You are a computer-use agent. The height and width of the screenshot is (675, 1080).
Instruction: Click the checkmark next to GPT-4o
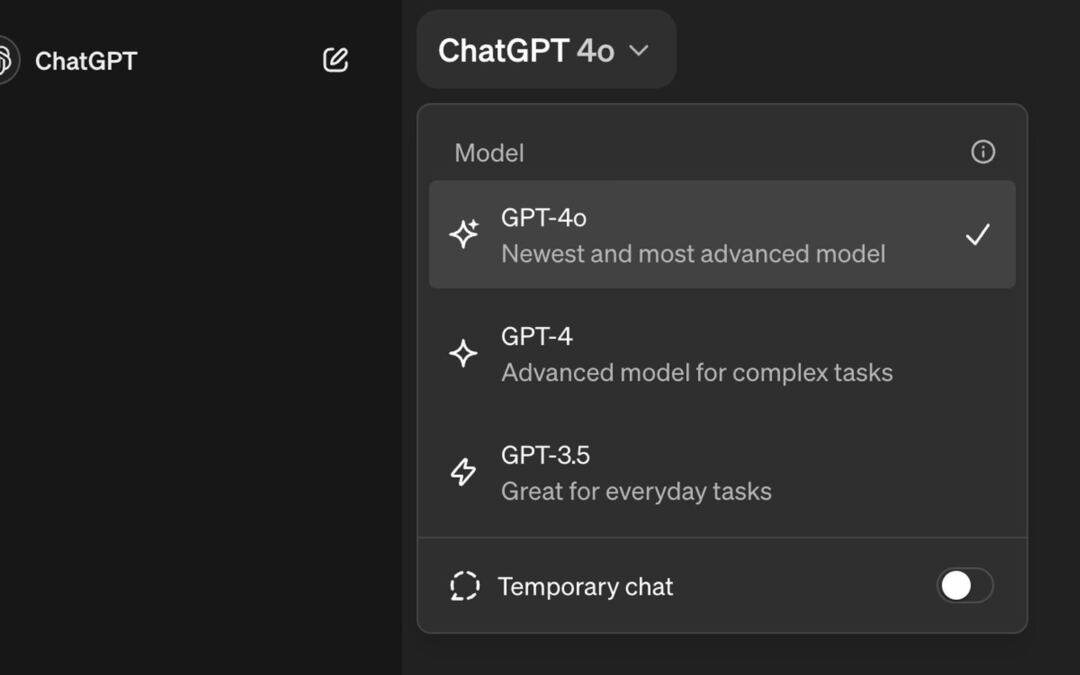pos(977,235)
